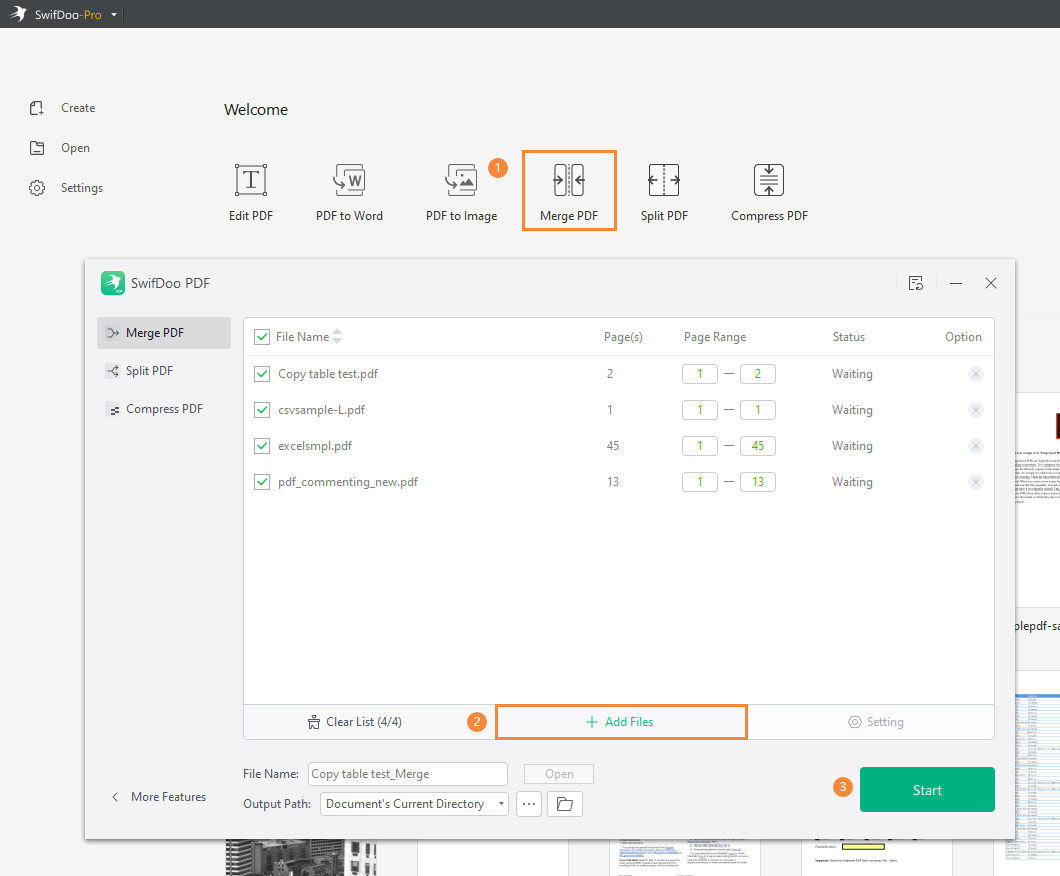
Task: Toggle the select-all File Name checkbox
Action: pyautogui.click(x=262, y=337)
